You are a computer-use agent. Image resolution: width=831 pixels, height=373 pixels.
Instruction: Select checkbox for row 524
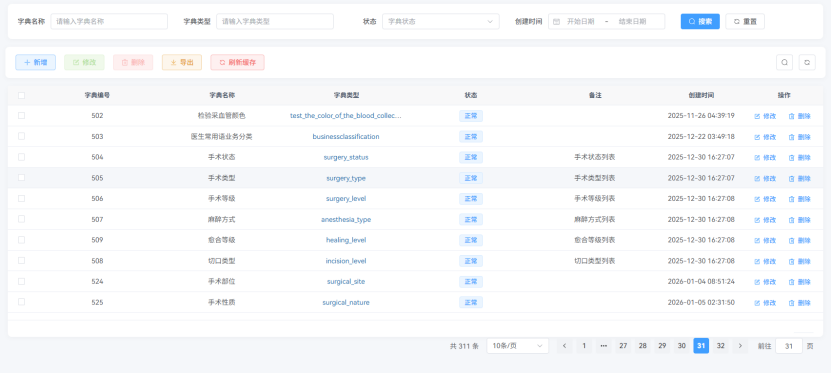(21, 281)
